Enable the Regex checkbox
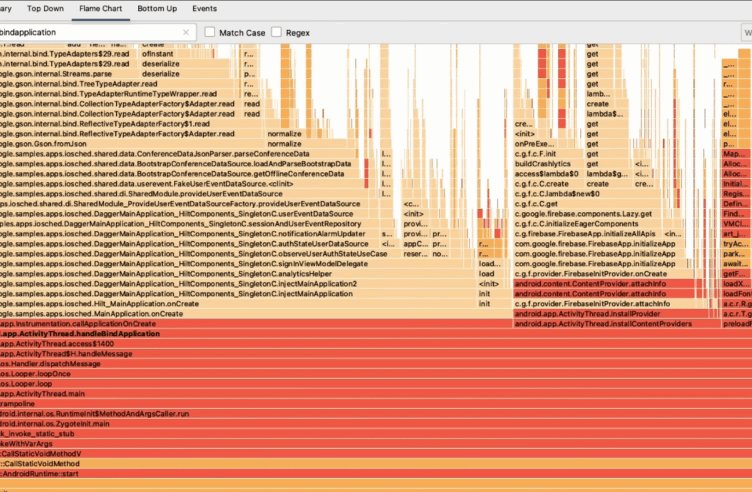Image resolution: width=752 pixels, height=492 pixels. coord(276,32)
